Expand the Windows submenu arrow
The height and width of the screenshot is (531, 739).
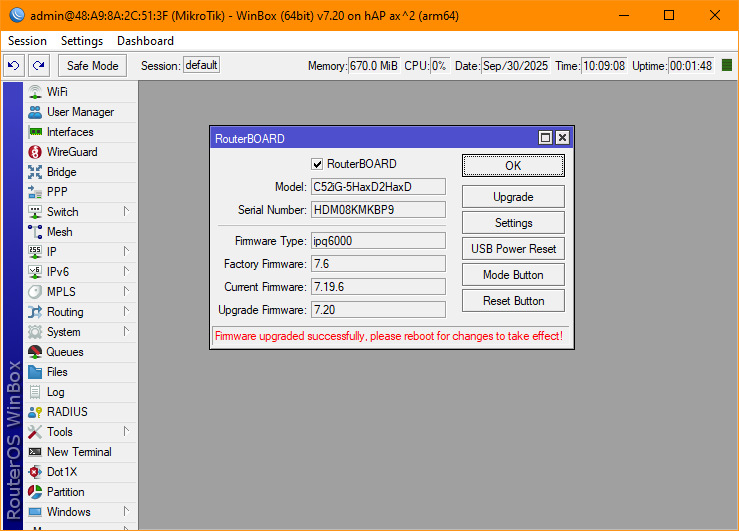[126, 511]
